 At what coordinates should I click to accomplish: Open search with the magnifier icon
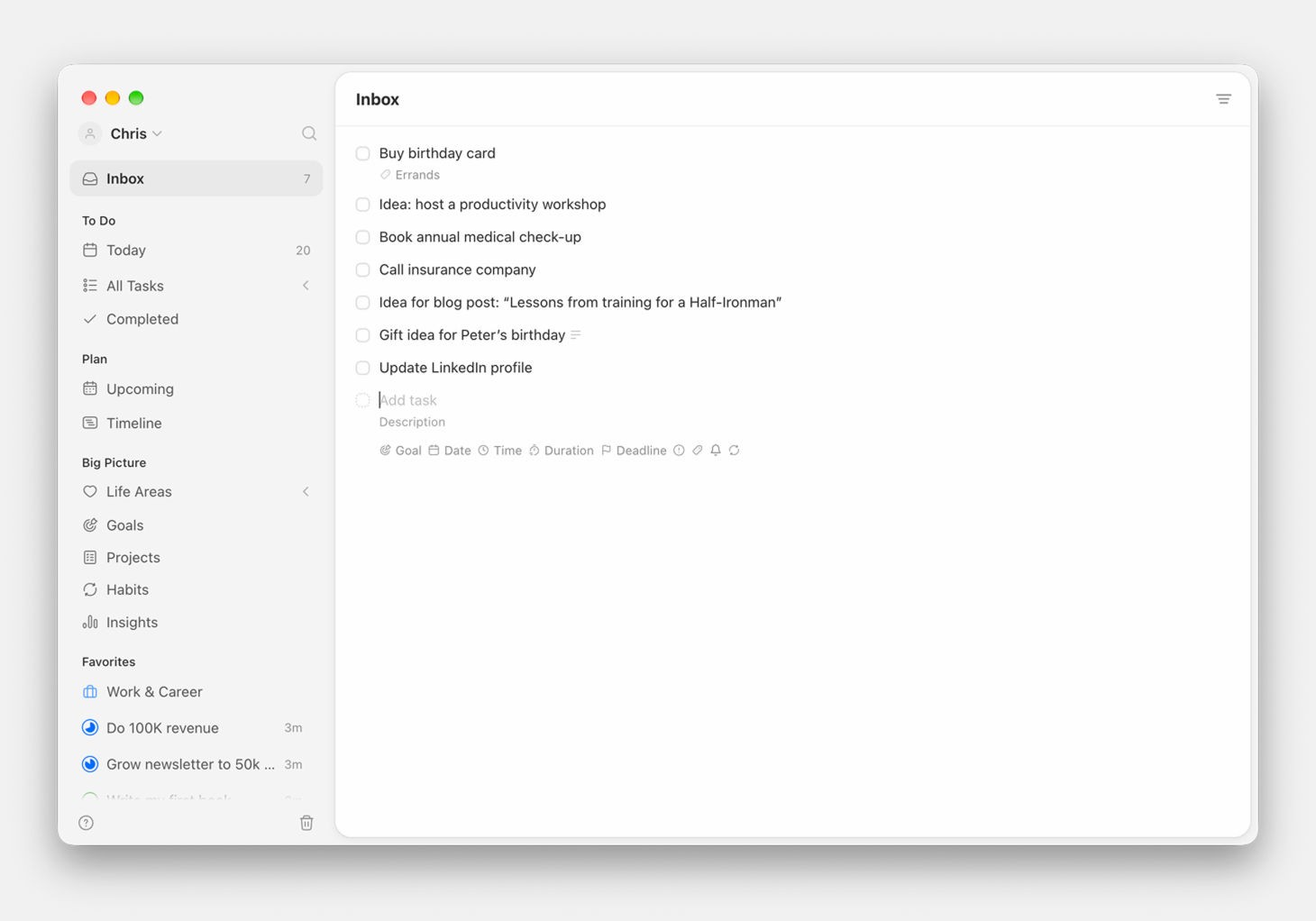coord(309,133)
